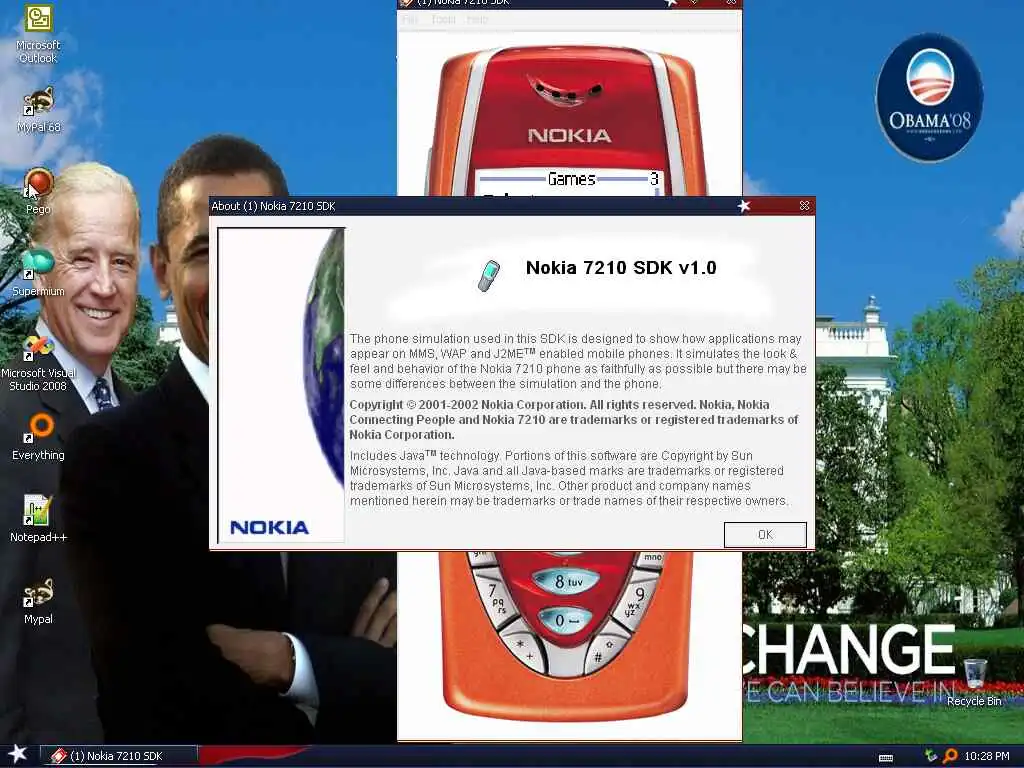Open the orange Everything search tray icon
The width and height of the screenshot is (1024, 768).
(x=950, y=756)
